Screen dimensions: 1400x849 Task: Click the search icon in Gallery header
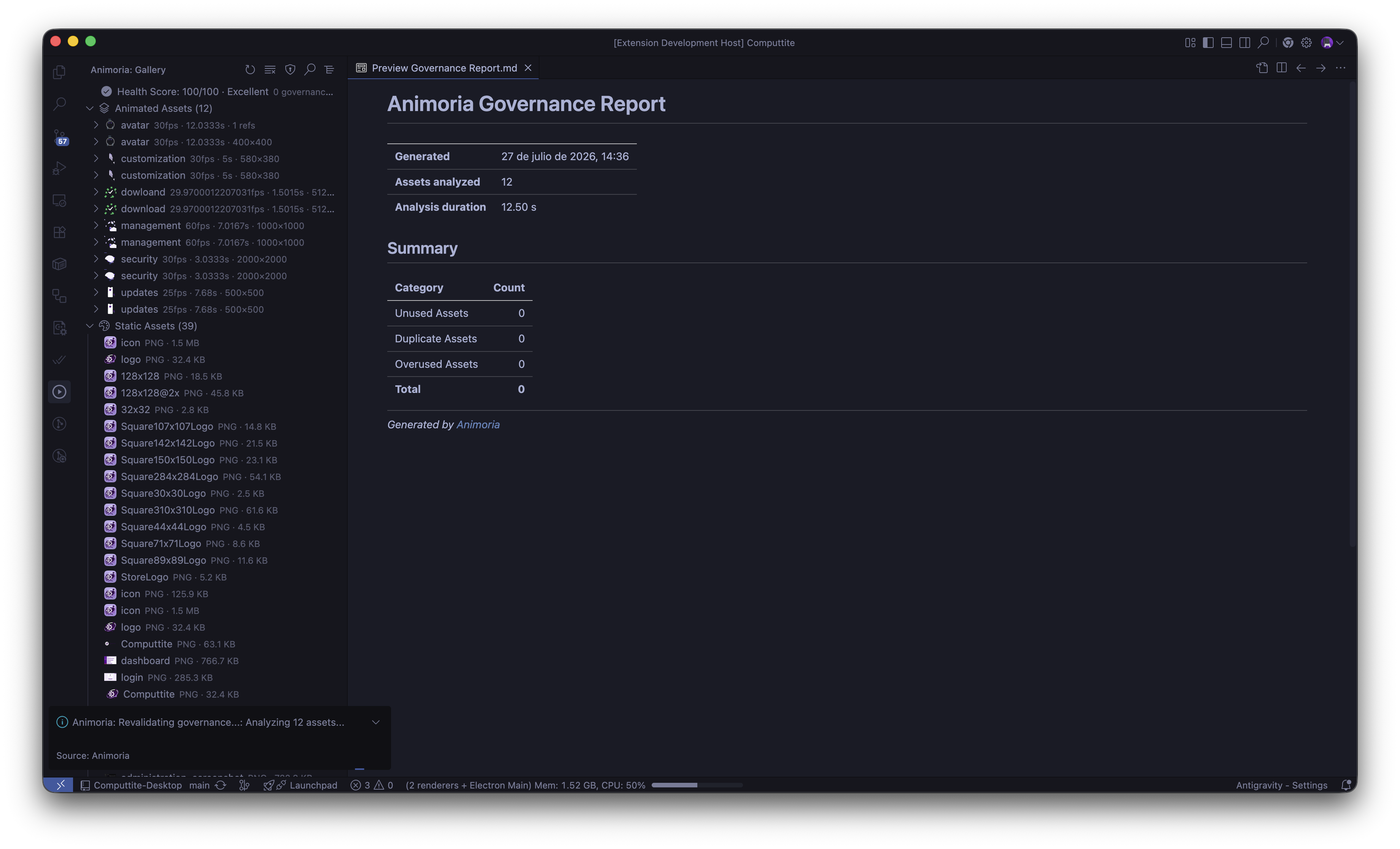point(310,69)
